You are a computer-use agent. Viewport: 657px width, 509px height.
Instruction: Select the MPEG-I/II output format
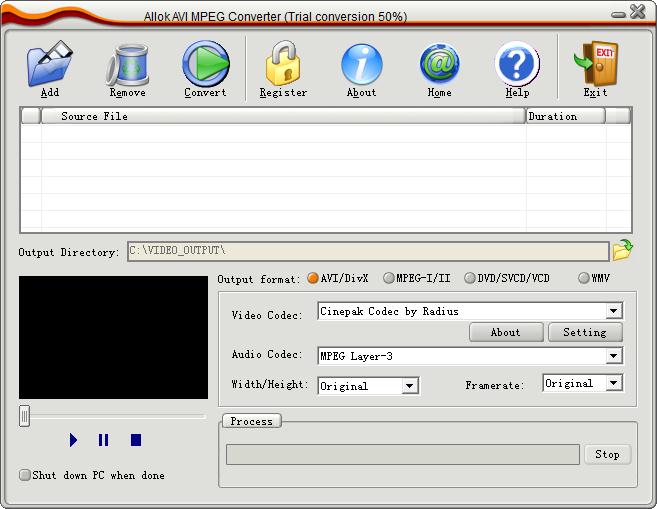point(389,279)
